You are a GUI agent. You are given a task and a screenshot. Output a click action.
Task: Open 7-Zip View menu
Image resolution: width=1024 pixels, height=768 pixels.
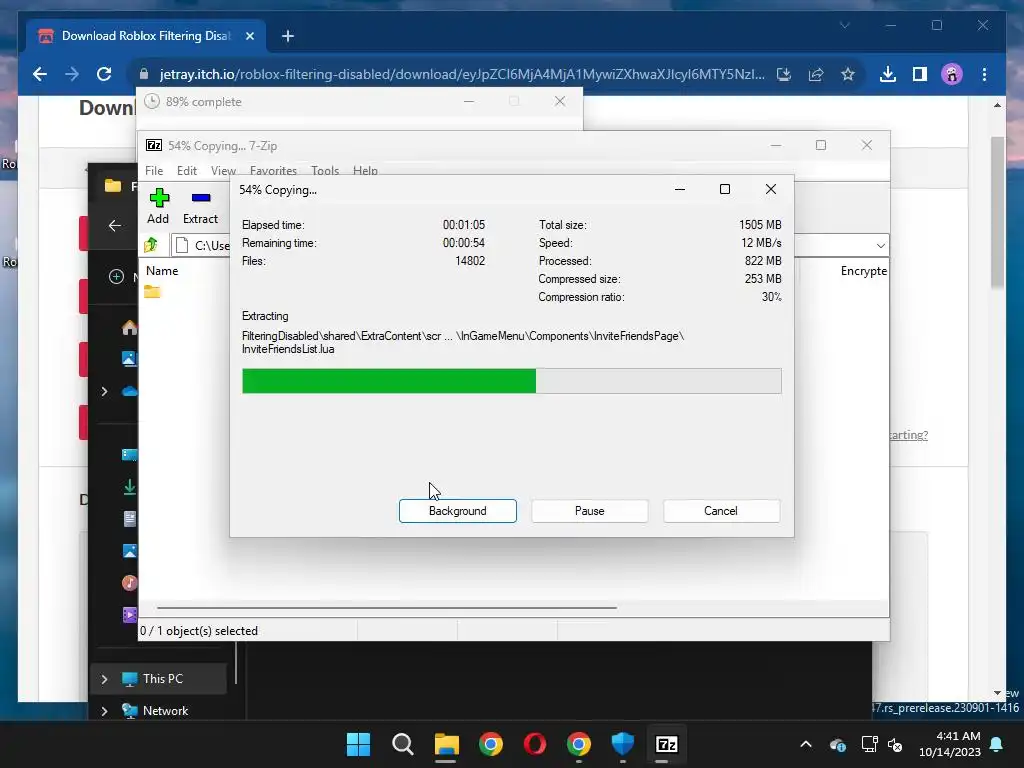tap(223, 170)
